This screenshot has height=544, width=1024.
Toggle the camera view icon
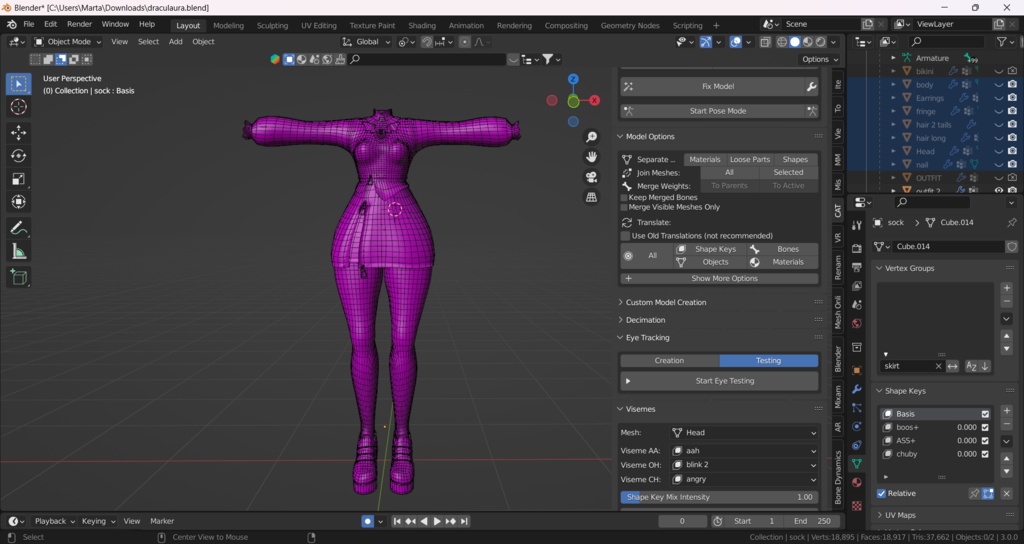click(591, 177)
